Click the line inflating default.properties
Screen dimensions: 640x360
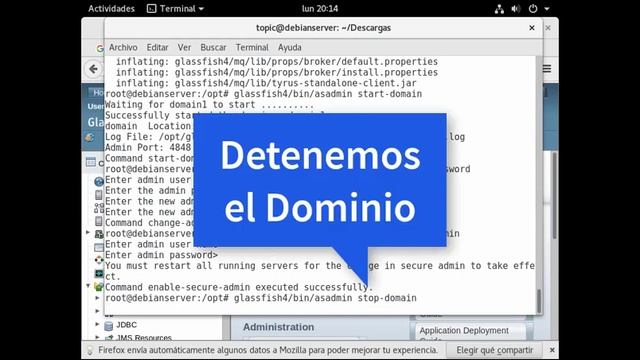277,62
